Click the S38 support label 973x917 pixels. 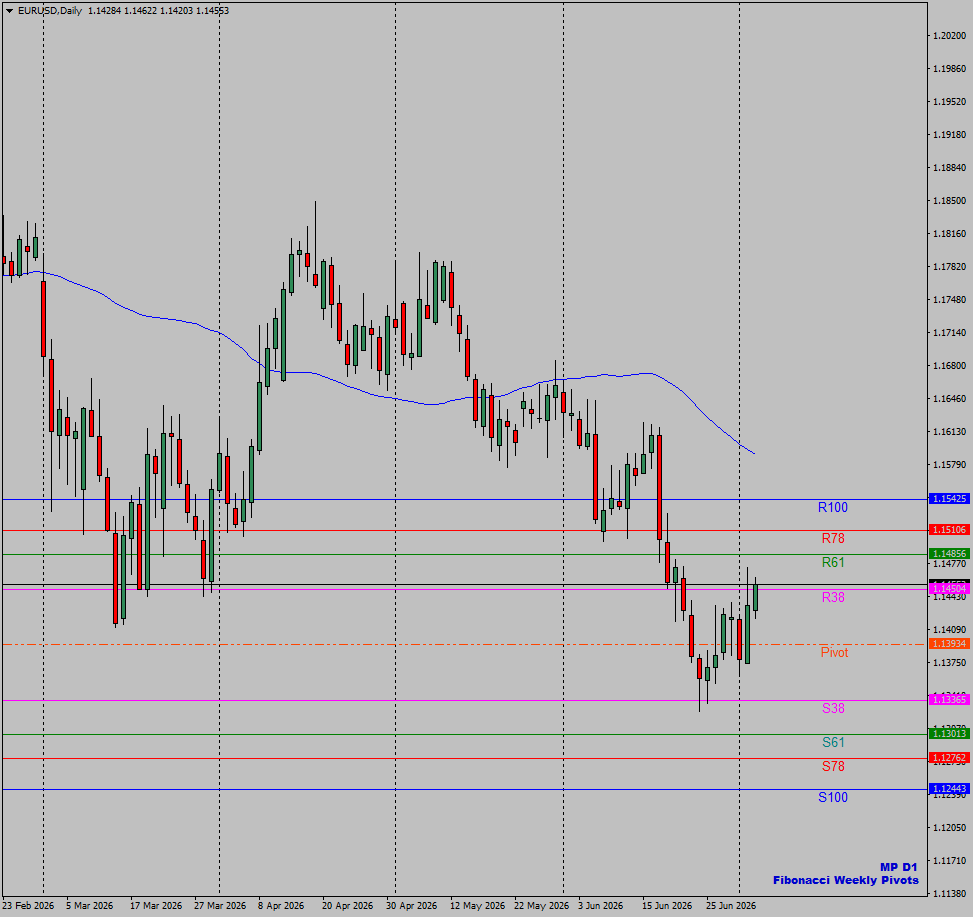833,709
